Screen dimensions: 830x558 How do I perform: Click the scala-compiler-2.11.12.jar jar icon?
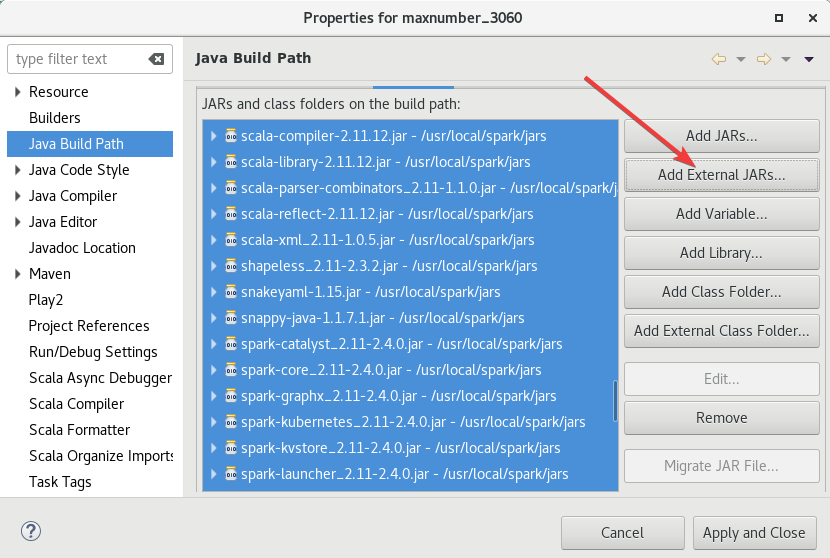tap(231, 136)
